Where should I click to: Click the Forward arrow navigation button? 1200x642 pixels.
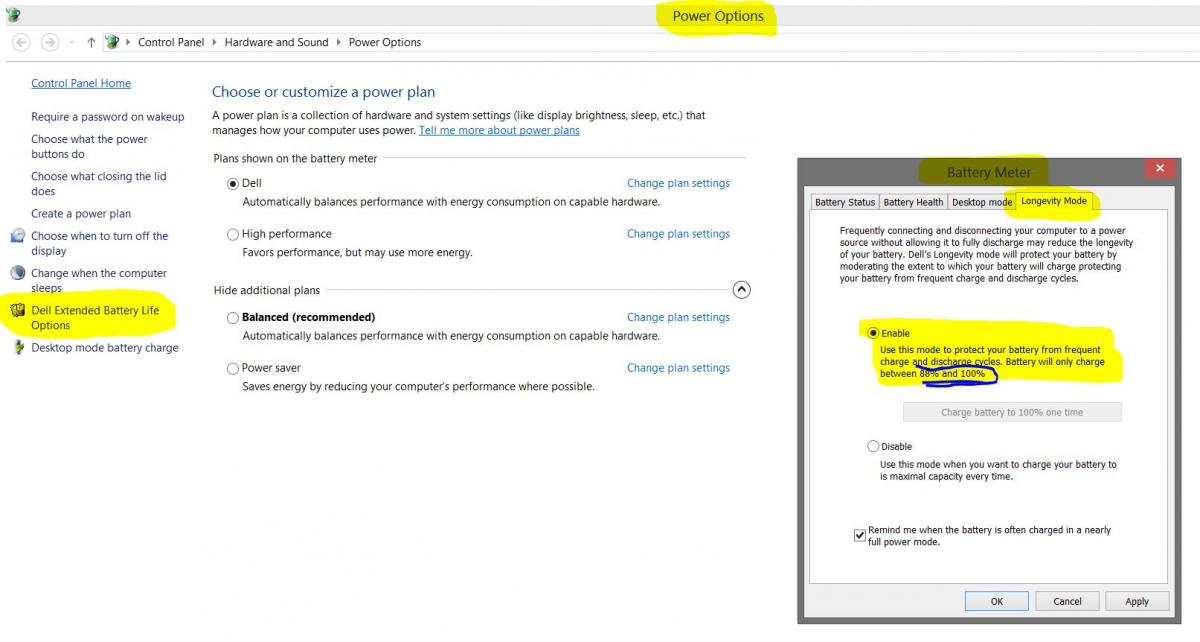[50, 42]
